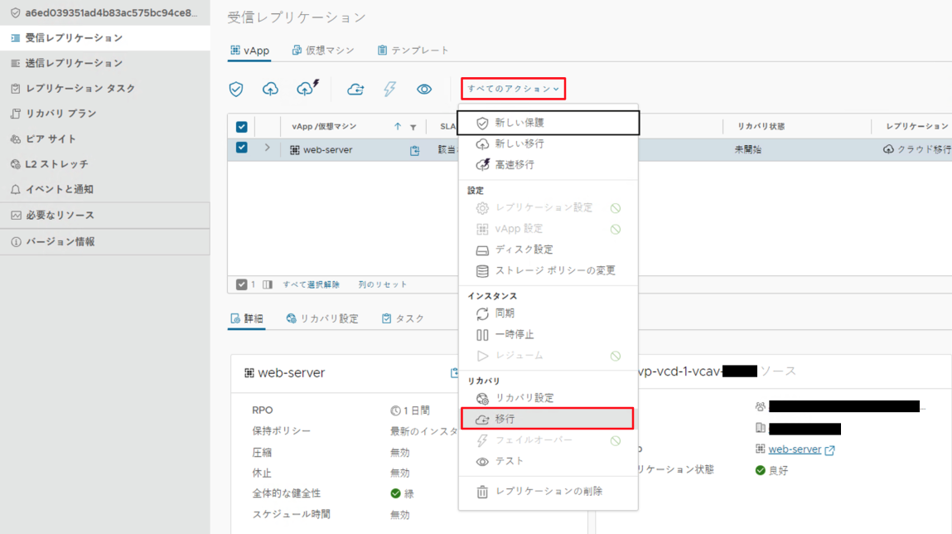Select 新しい保護 from the actions menu
The width and height of the screenshot is (952, 534).
point(548,123)
